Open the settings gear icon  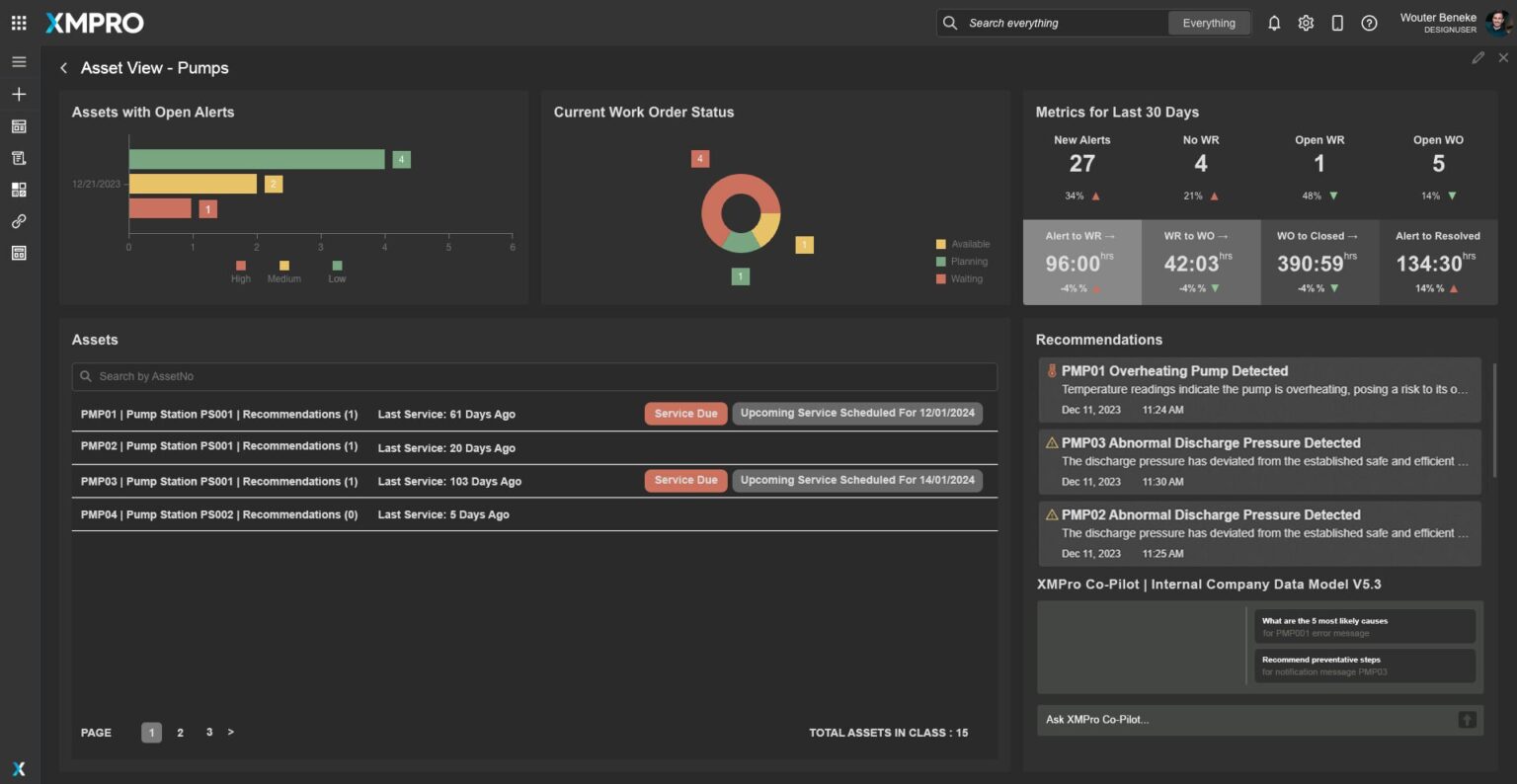click(1306, 23)
